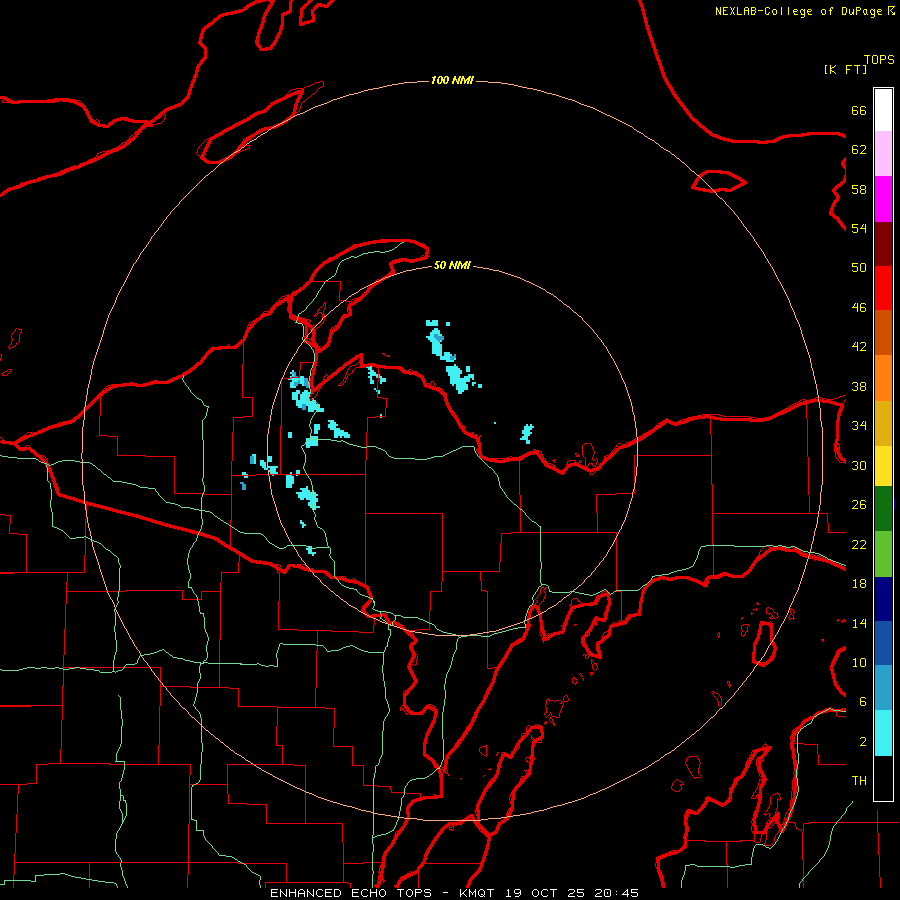Click the bright red legend swatch
900x900 pixels.
[x=883, y=289]
